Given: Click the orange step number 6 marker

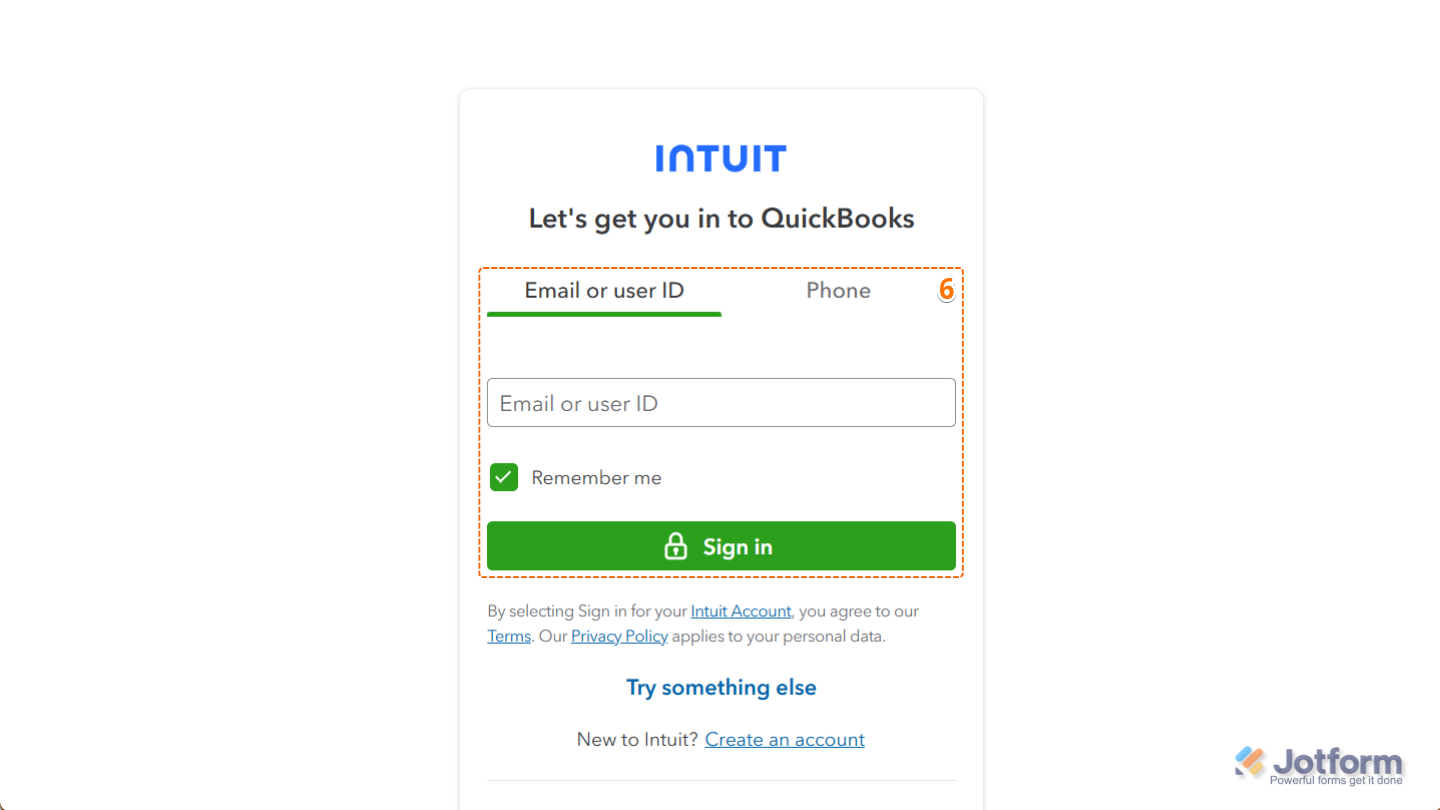Looking at the screenshot, I should coord(946,290).
